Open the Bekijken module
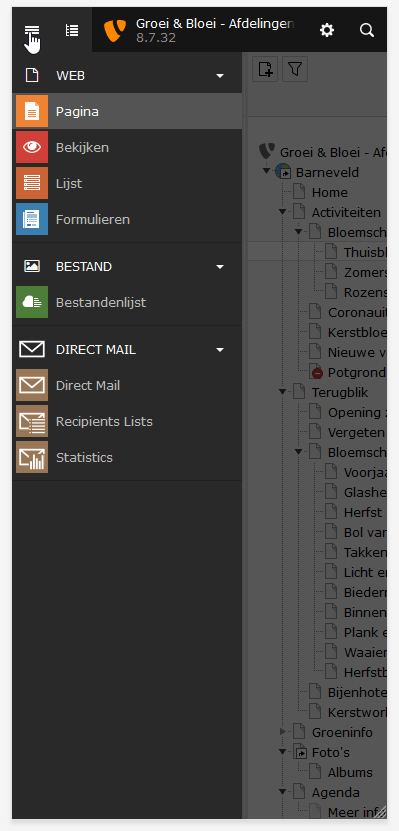Image resolution: width=399 pixels, height=831 pixels. [x=127, y=147]
